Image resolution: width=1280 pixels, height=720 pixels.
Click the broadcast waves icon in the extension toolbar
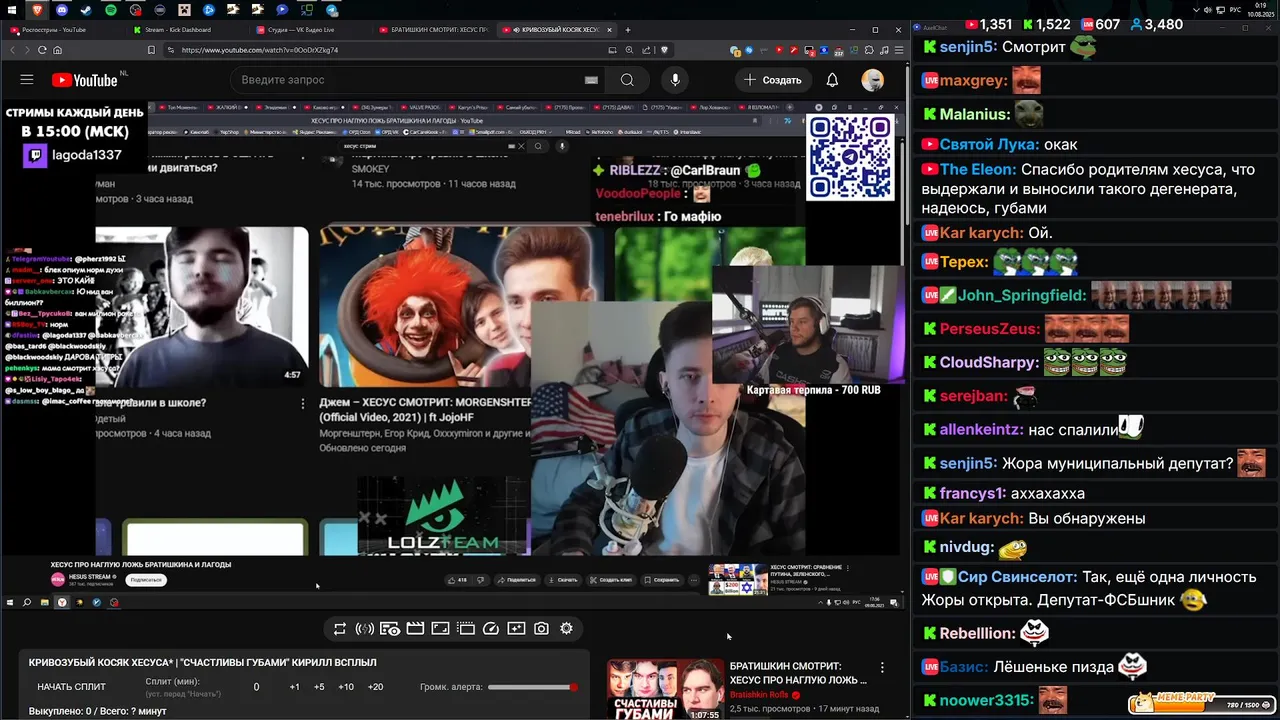coord(364,629)
